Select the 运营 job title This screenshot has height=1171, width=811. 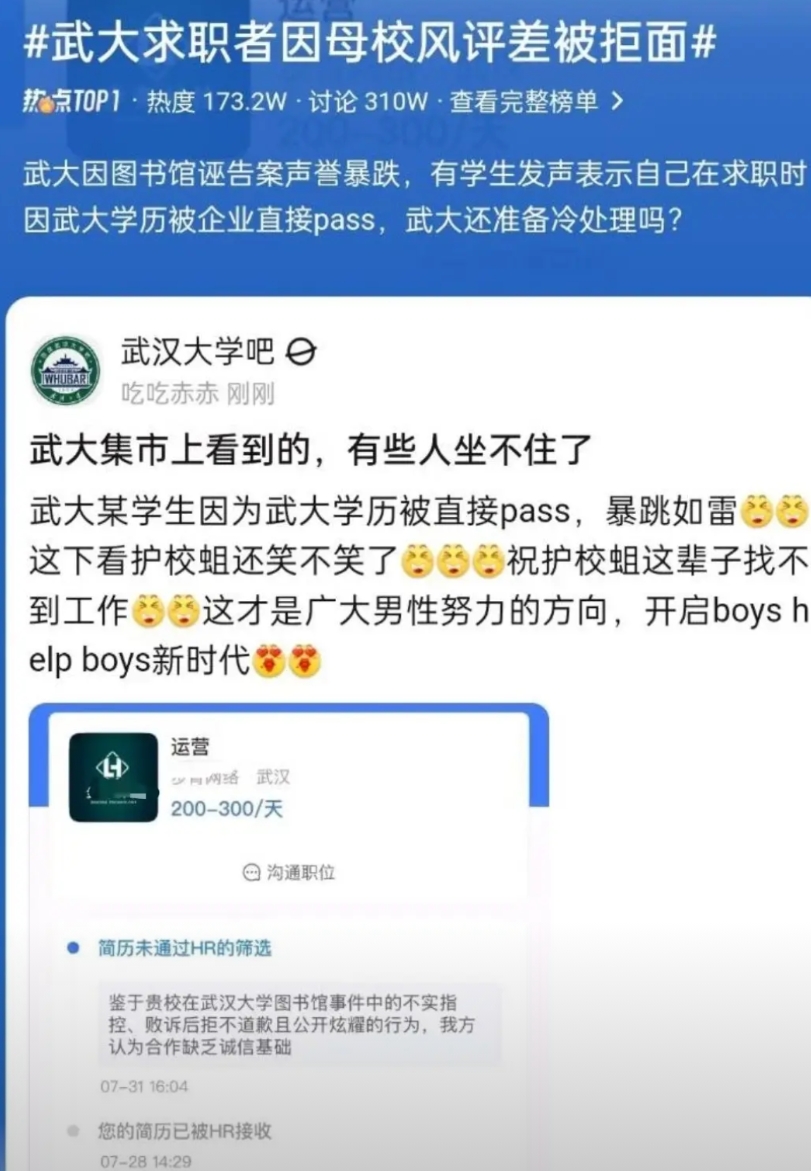coord(190,746)
